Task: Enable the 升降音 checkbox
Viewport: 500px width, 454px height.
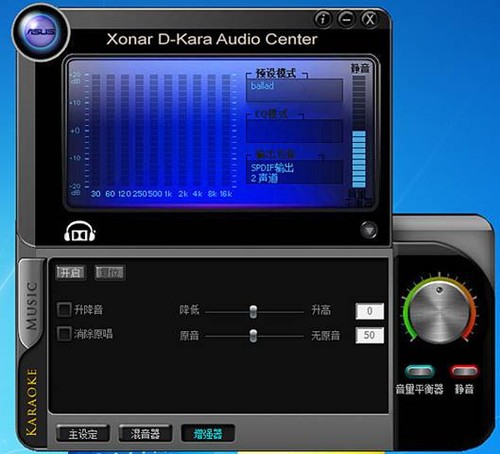Action: [64, 309]
